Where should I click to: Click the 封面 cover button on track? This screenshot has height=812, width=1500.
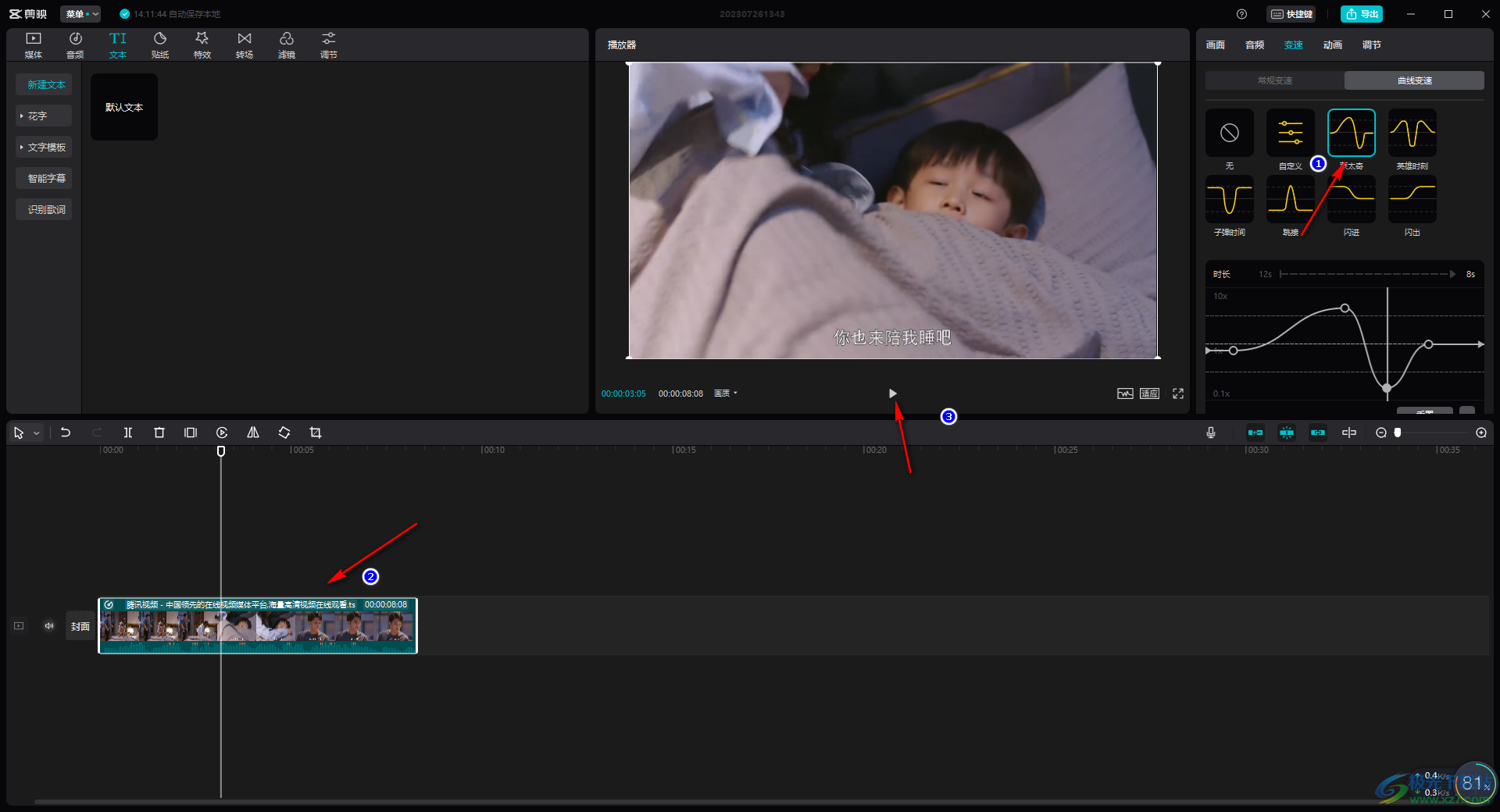(80, 626)
